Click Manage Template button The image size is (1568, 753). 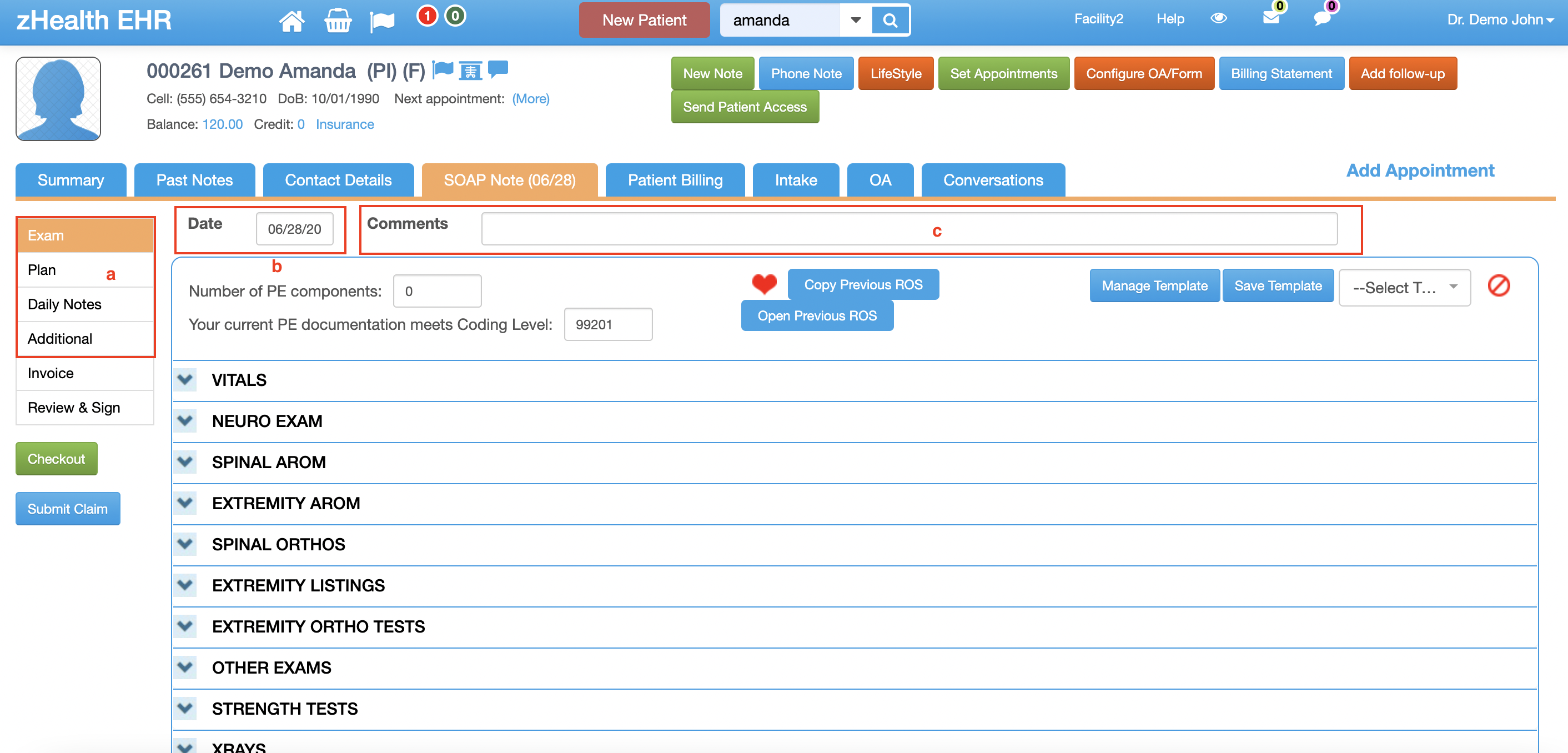pos(1154,285)
